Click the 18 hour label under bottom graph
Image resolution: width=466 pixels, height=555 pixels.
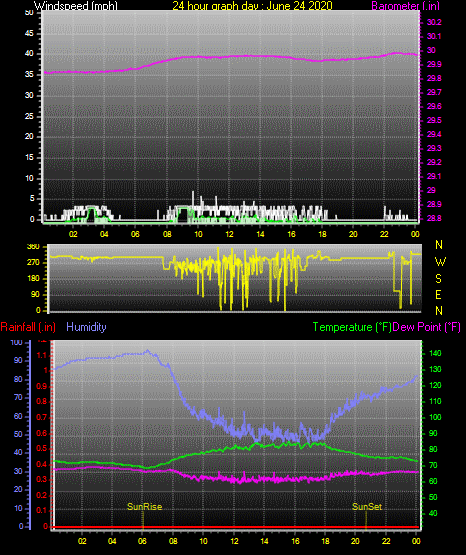click(325, 541)
